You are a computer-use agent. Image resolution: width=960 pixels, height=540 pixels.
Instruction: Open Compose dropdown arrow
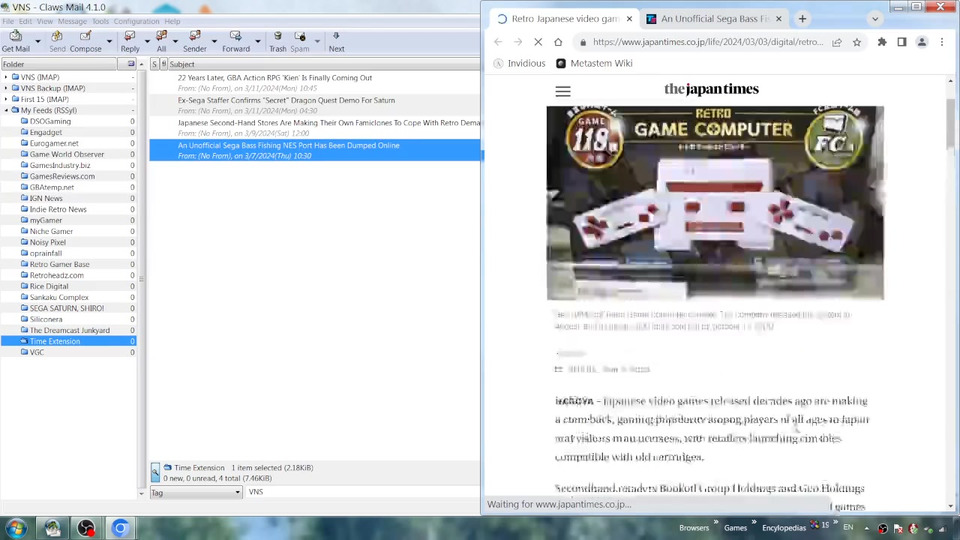pyautogui.click(x=109, y=41)
